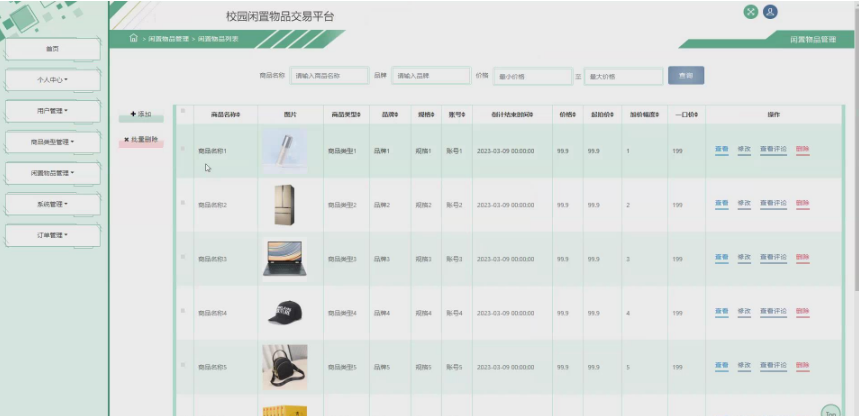Open the cosmetic bottle thumbnail of 商品名称1
This screenshot has width=859, height=416.
pos(285,151)
